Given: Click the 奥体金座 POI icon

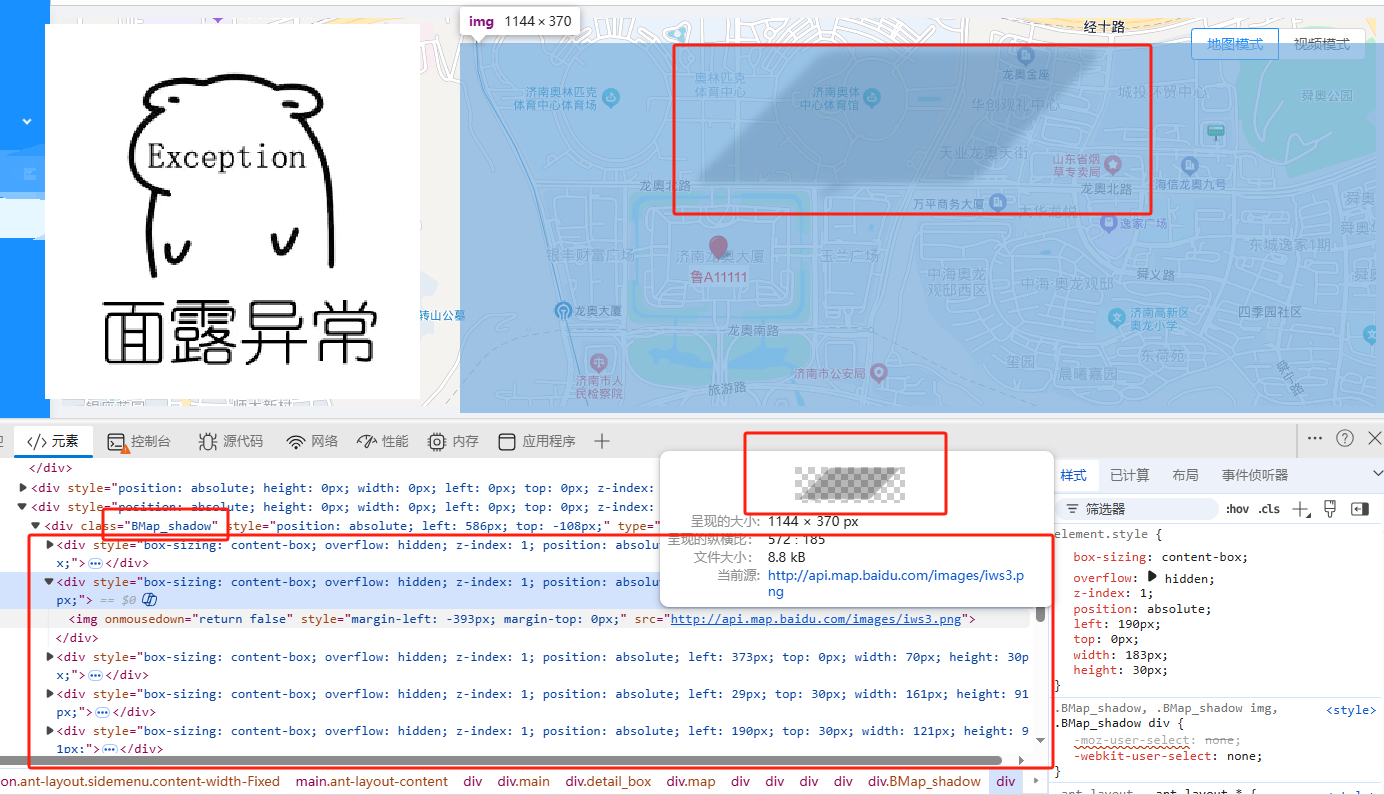Looking at the screenshot, I should (x=1025, y=55).
